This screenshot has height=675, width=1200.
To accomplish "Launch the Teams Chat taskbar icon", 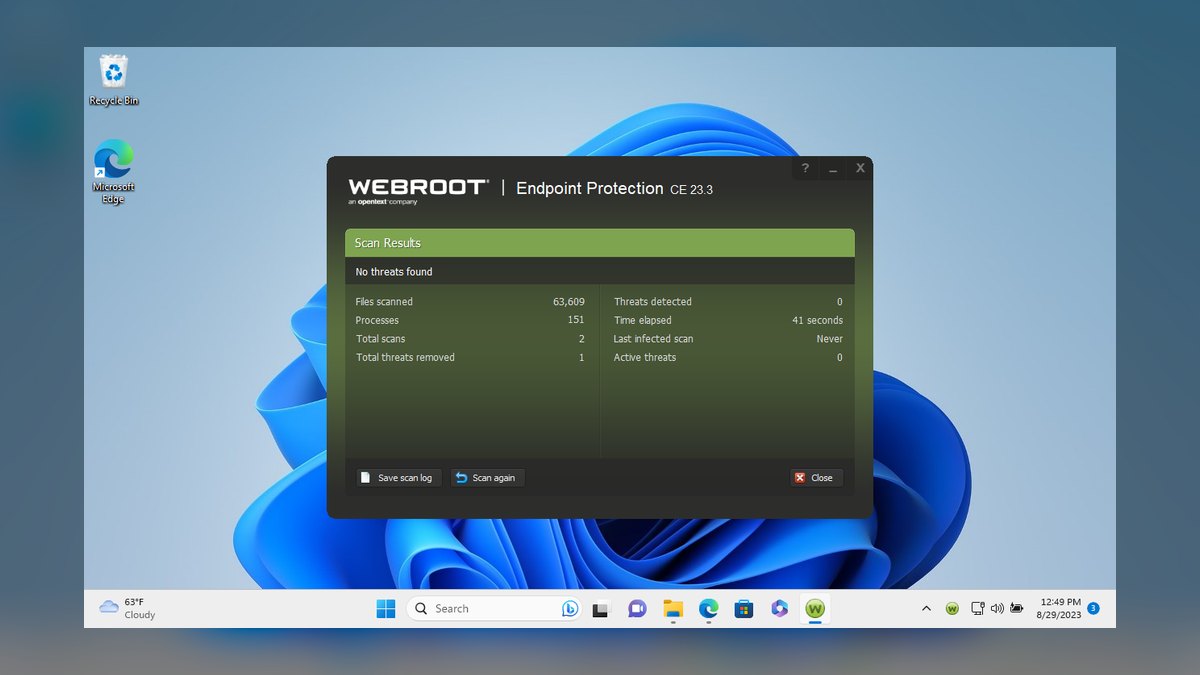I will (637, 608).
